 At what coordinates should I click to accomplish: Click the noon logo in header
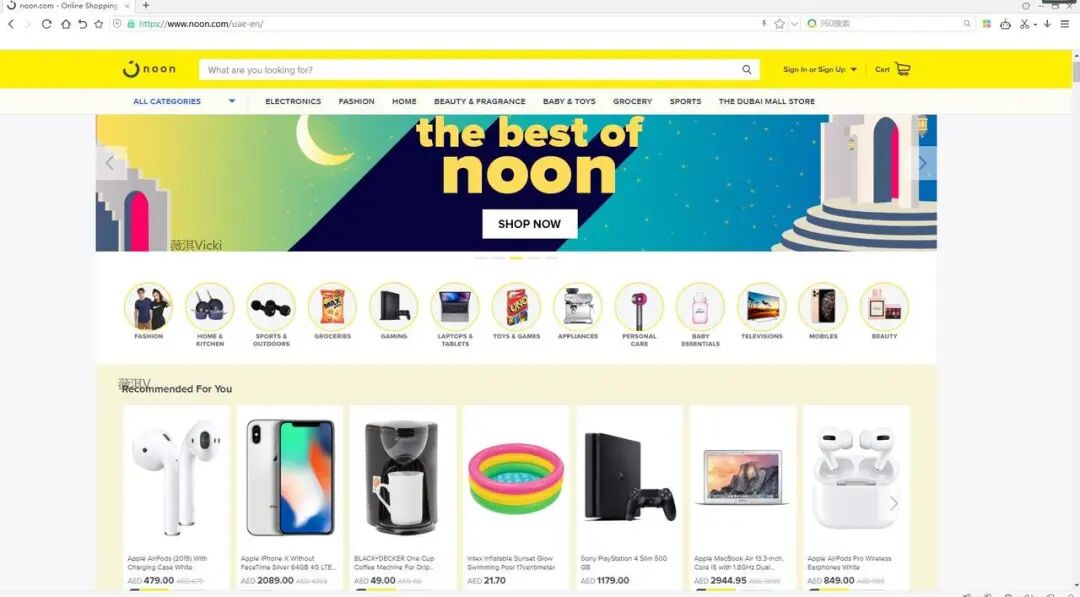(149, 69)
